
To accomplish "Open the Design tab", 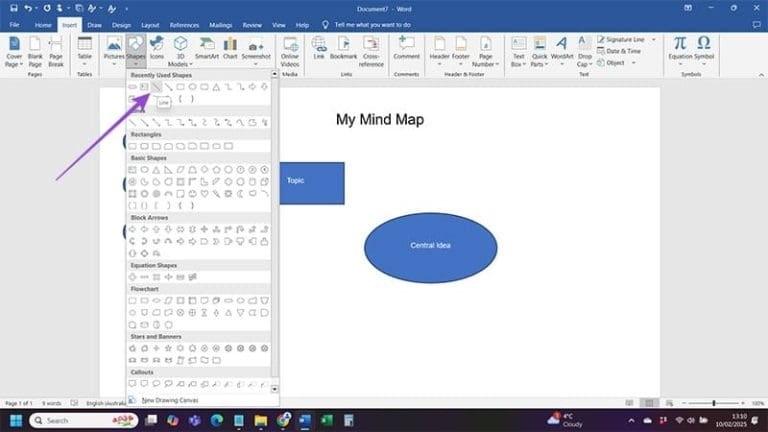I will (x=121, y=24).
